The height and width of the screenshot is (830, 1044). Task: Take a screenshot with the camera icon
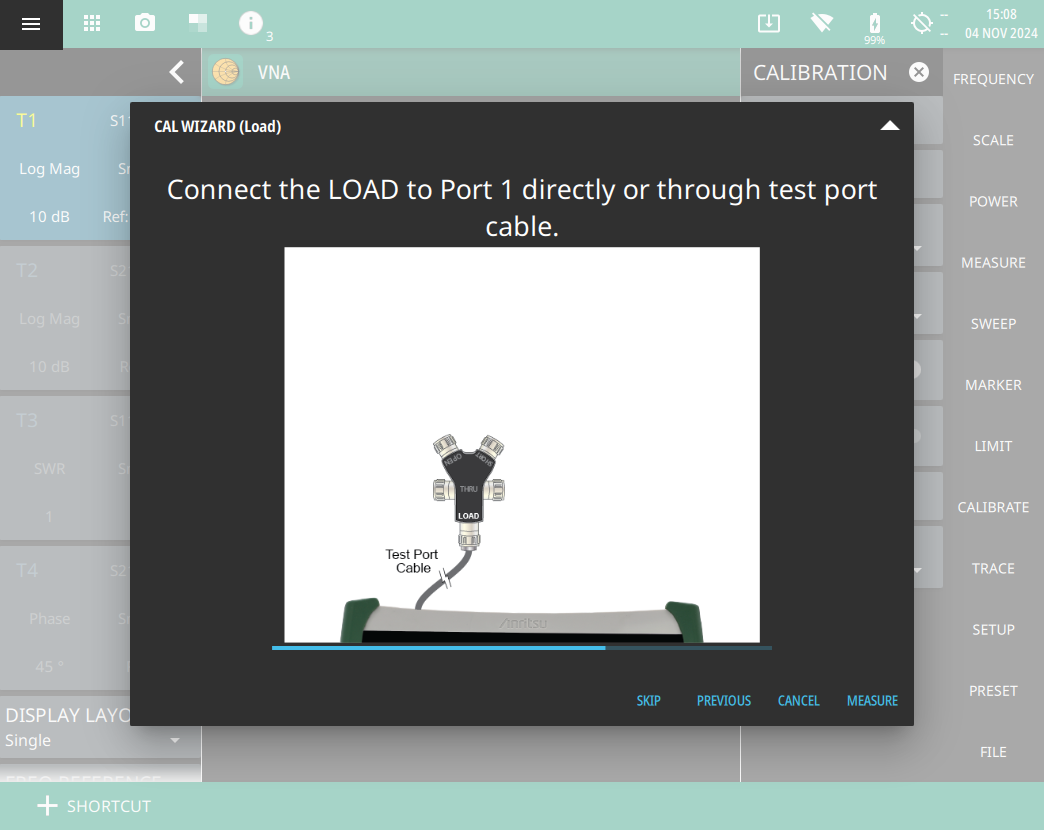(145, 23)
